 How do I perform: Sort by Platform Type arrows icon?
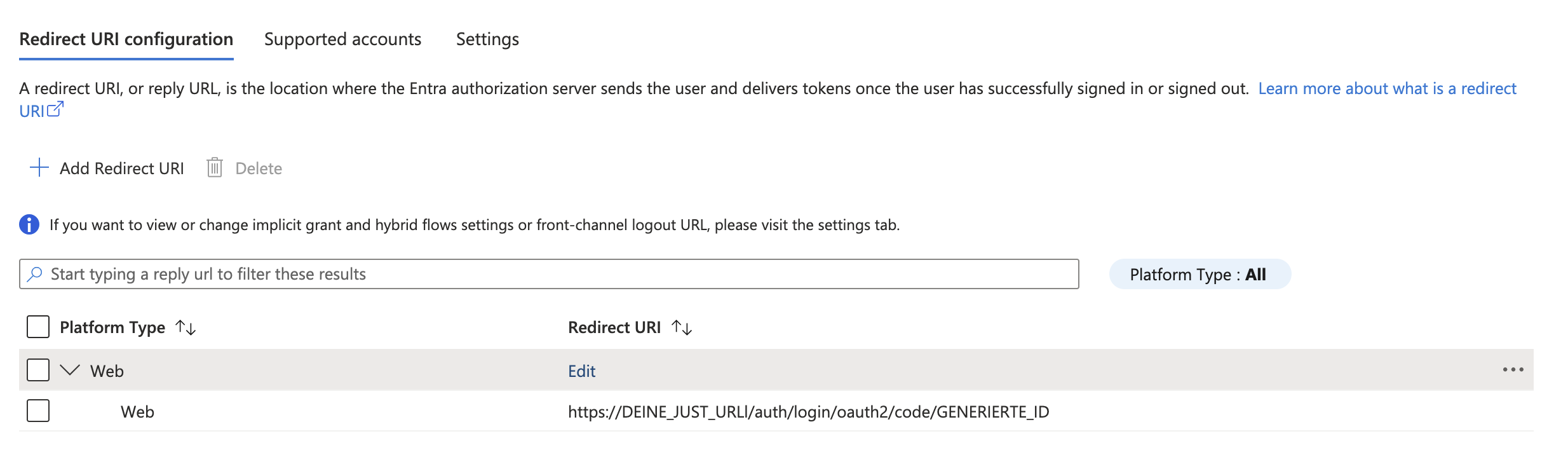(186, 327)
